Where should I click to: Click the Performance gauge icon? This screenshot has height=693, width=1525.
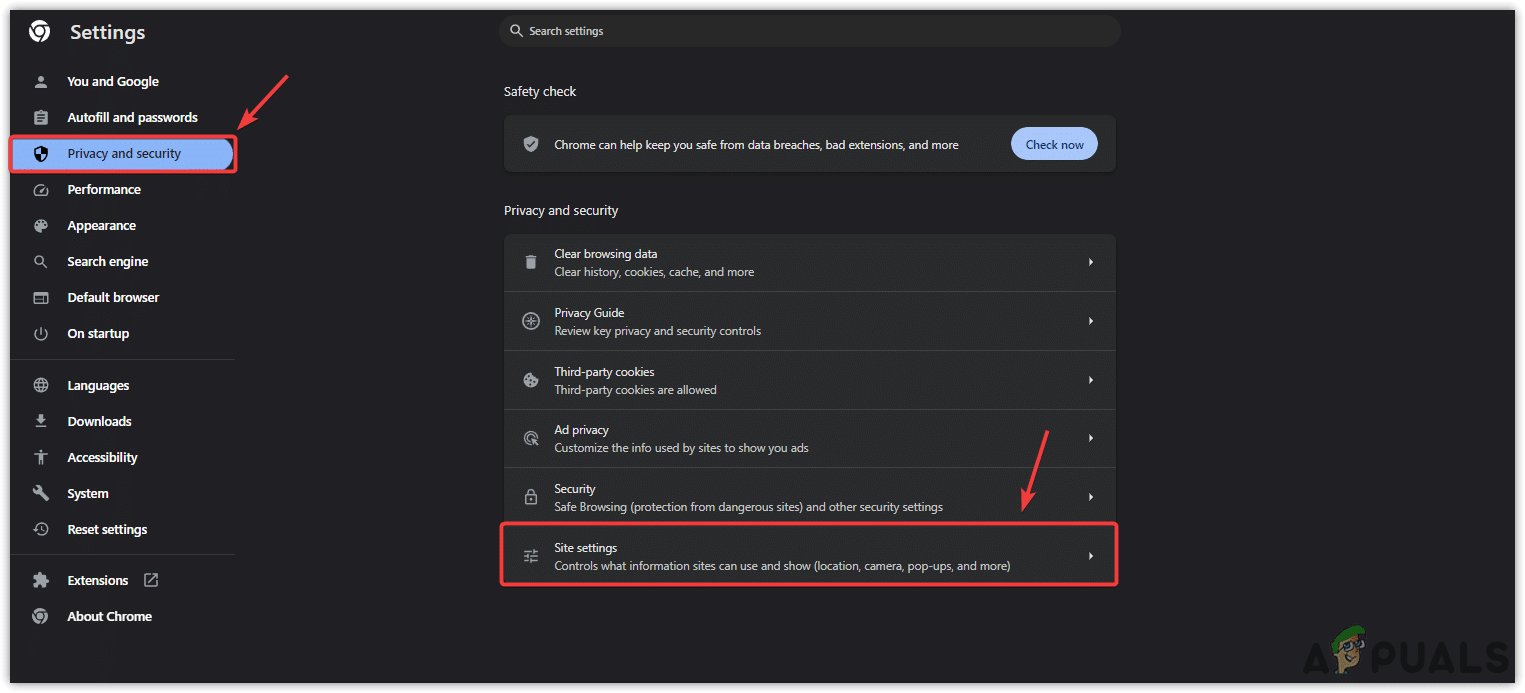41,190
